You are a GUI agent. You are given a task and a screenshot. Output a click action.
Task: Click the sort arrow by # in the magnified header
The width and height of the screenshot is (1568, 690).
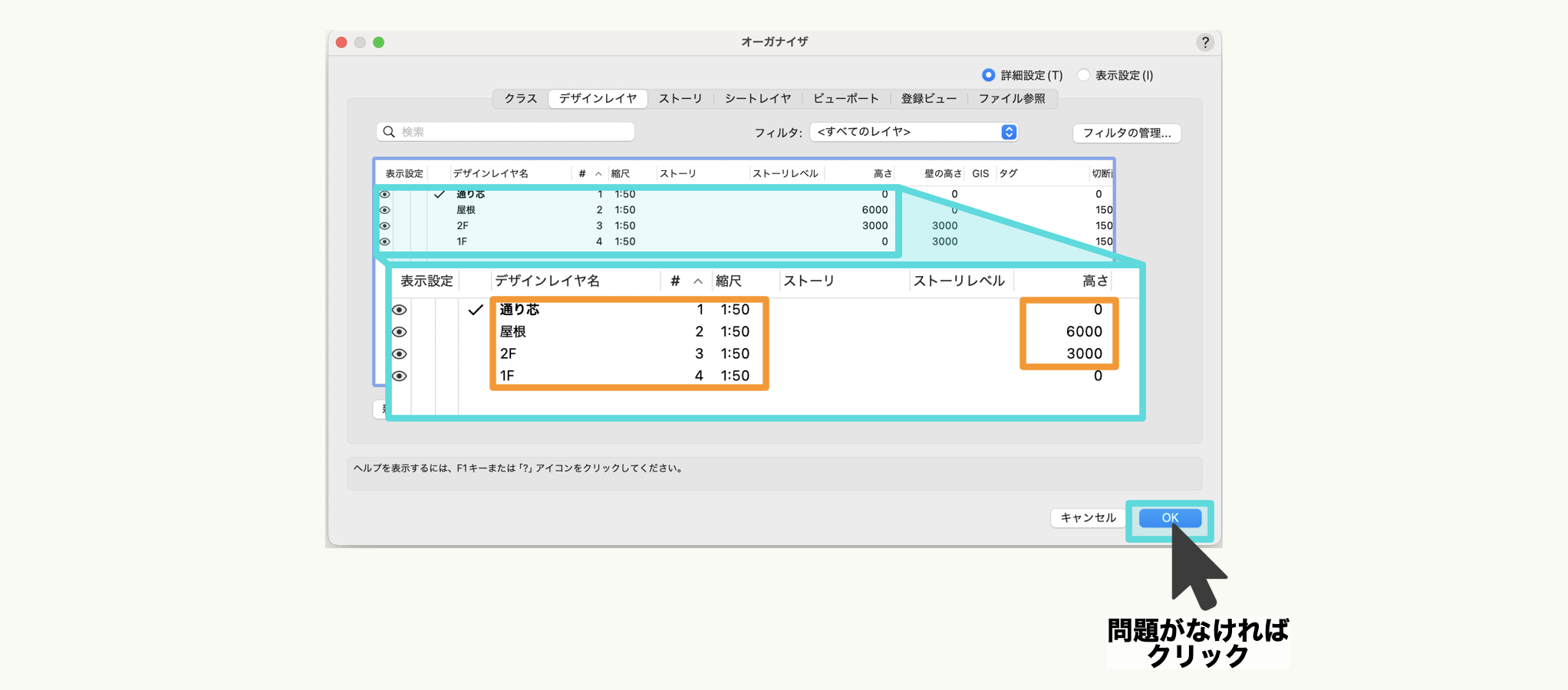pyautogui.click(x=697, y=281)
